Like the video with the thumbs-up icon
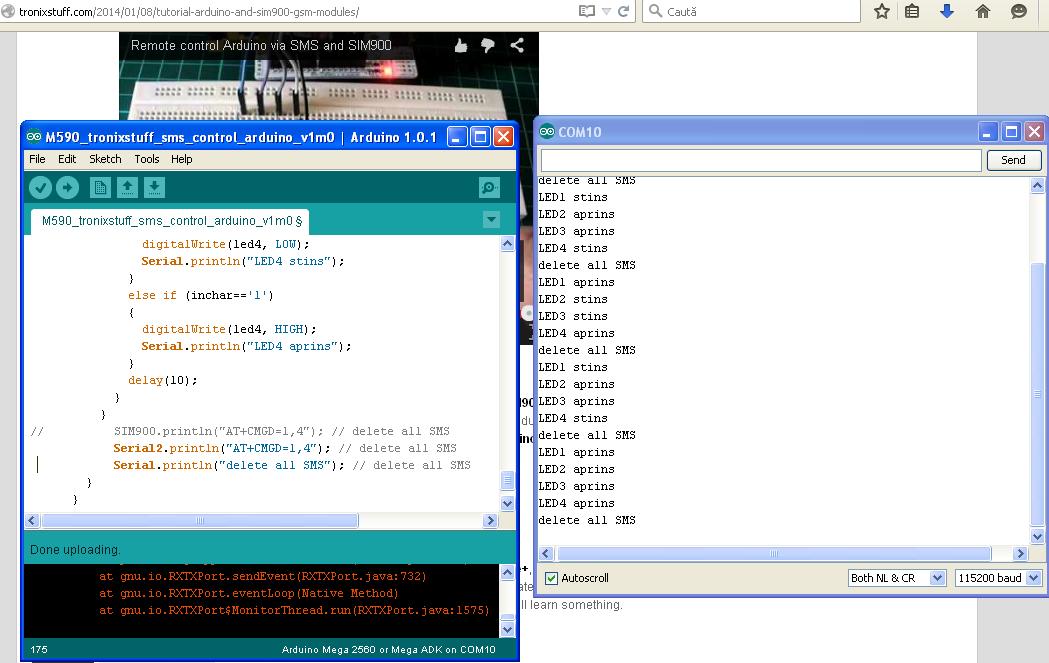 [x=460, y=45]
